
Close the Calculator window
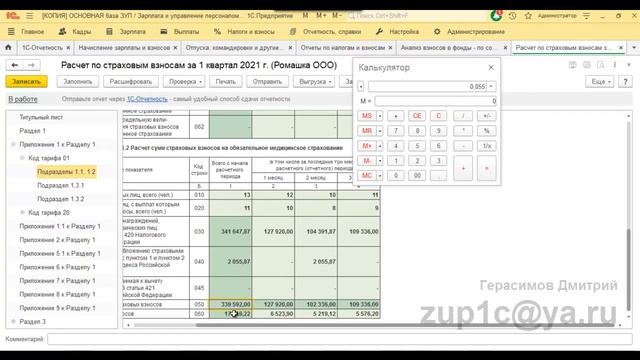[491, 67]
